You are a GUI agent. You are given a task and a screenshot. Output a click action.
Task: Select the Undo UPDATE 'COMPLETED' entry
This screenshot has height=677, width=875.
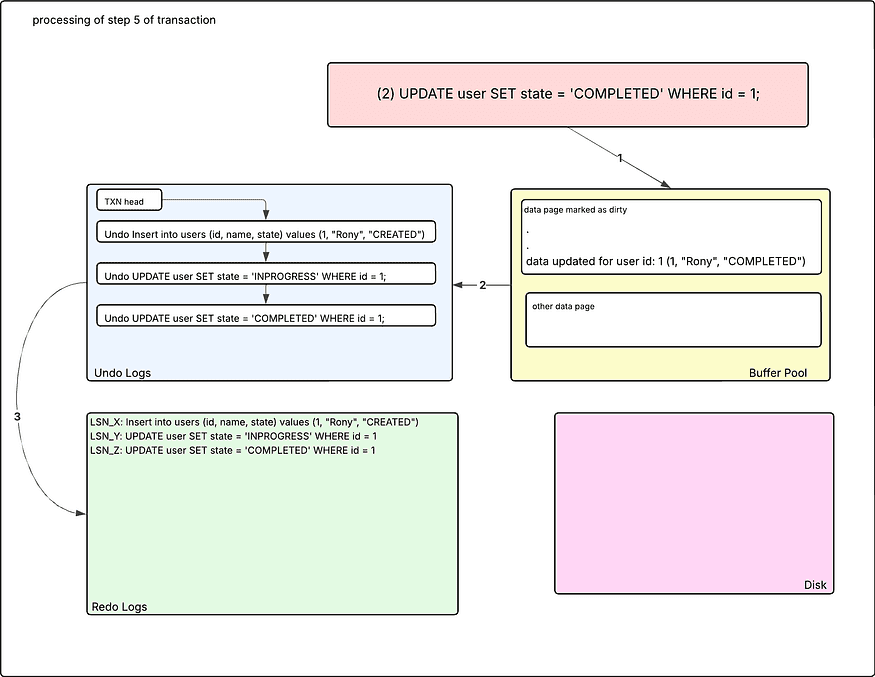(265, 317)
